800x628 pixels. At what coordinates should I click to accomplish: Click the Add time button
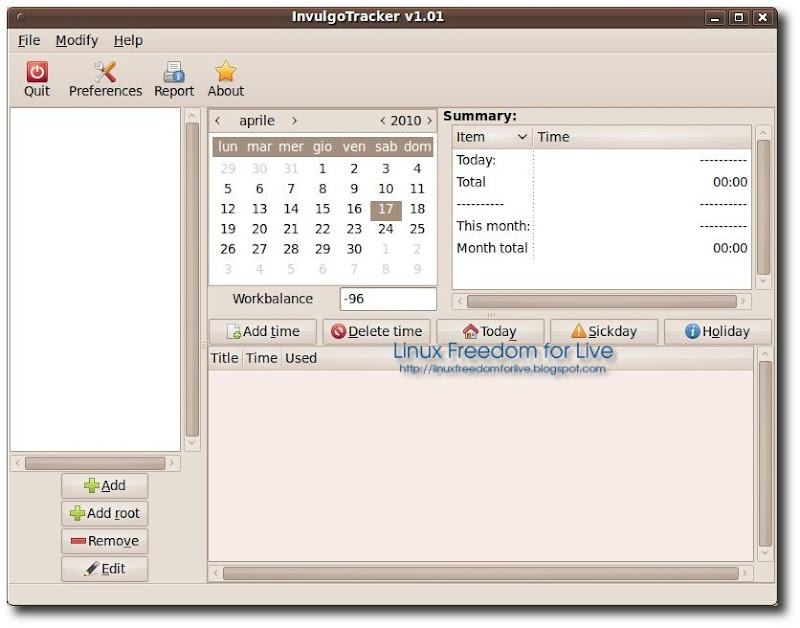pyautogui.click(x=263, y=332)
